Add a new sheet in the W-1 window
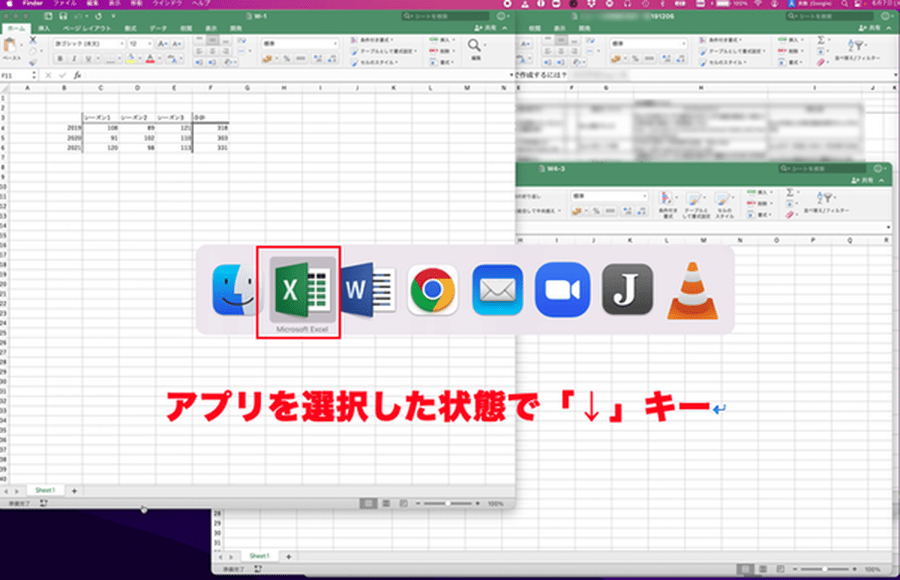 coord(74,491)
